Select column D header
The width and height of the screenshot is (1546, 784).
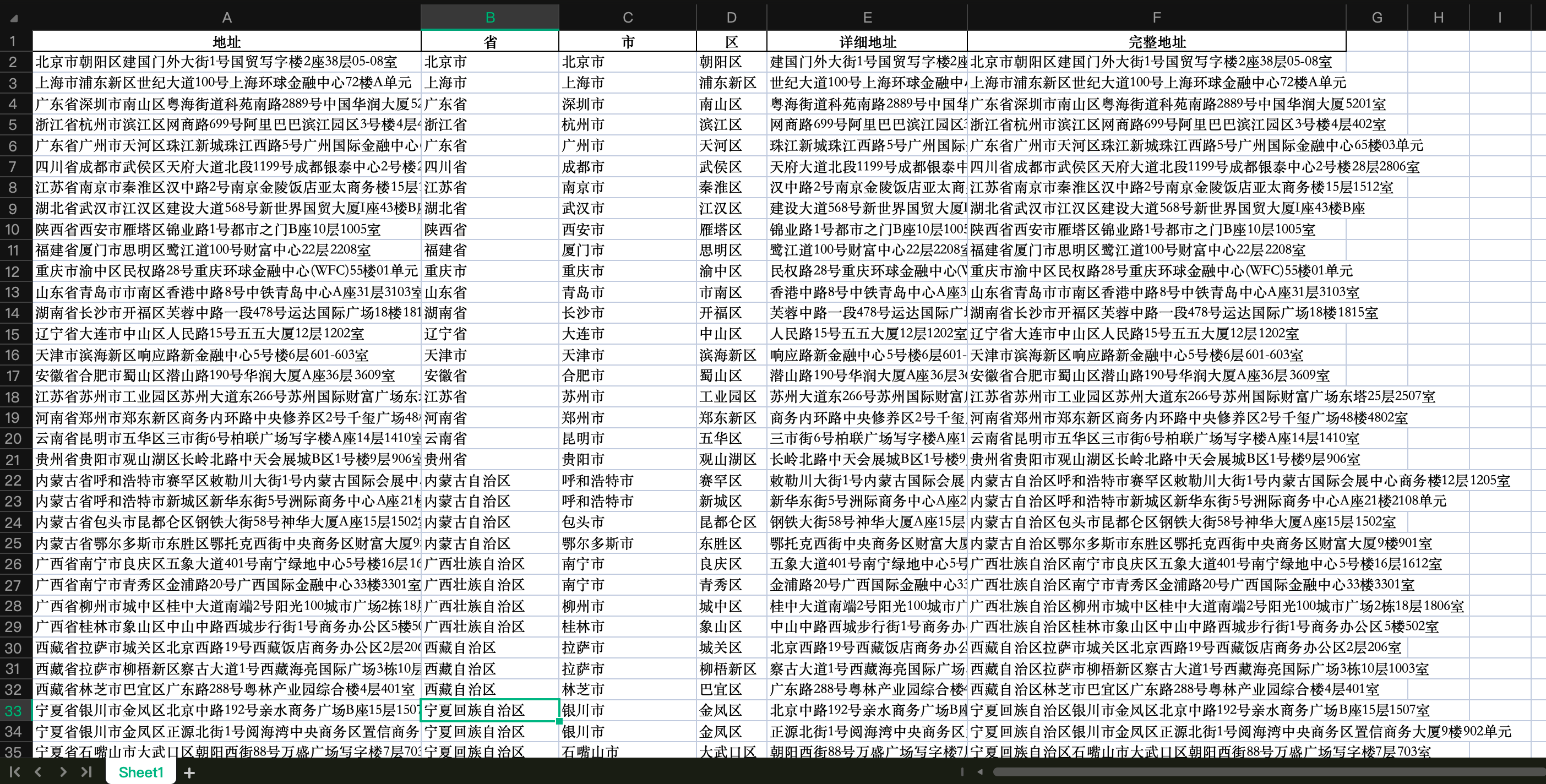(731, 18)
